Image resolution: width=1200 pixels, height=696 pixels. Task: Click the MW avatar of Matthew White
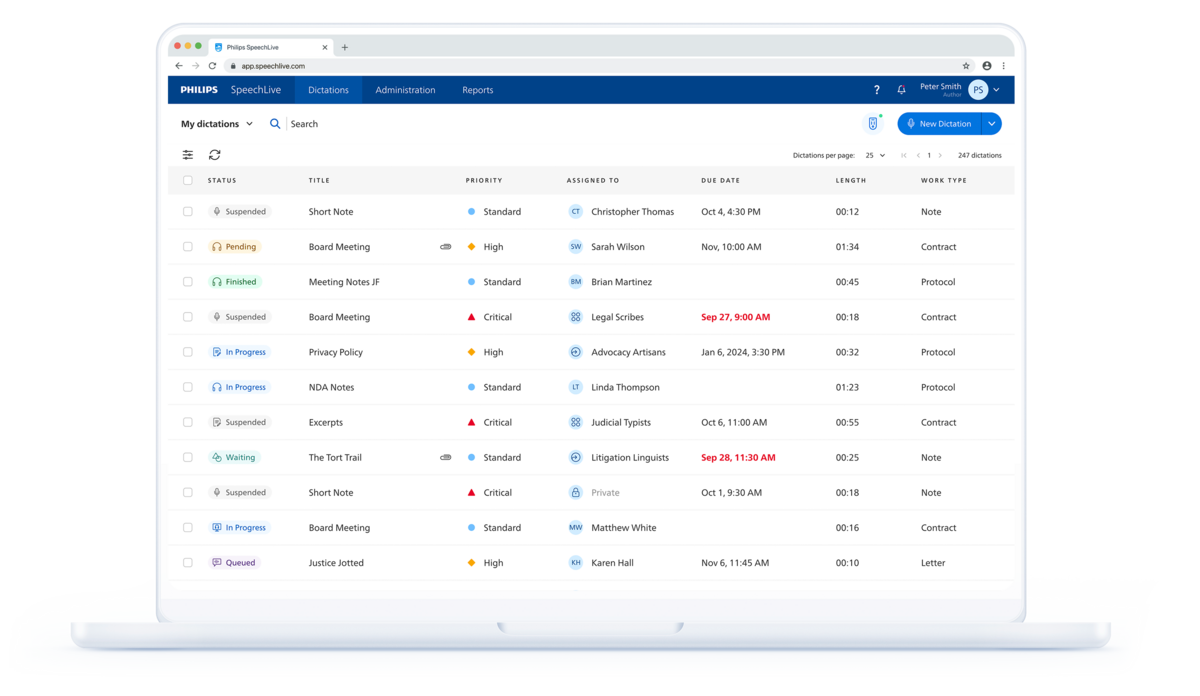click(x=576, y=527)
